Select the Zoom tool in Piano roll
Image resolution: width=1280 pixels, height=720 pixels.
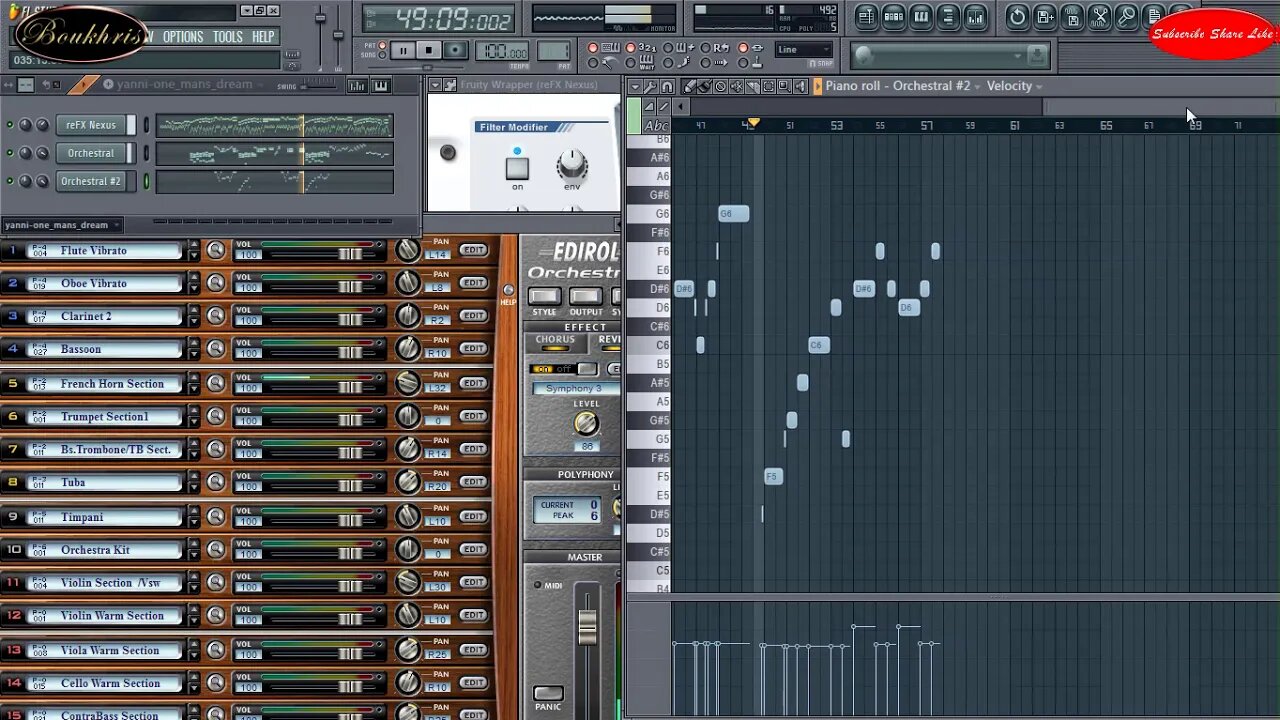click(784, 86)
